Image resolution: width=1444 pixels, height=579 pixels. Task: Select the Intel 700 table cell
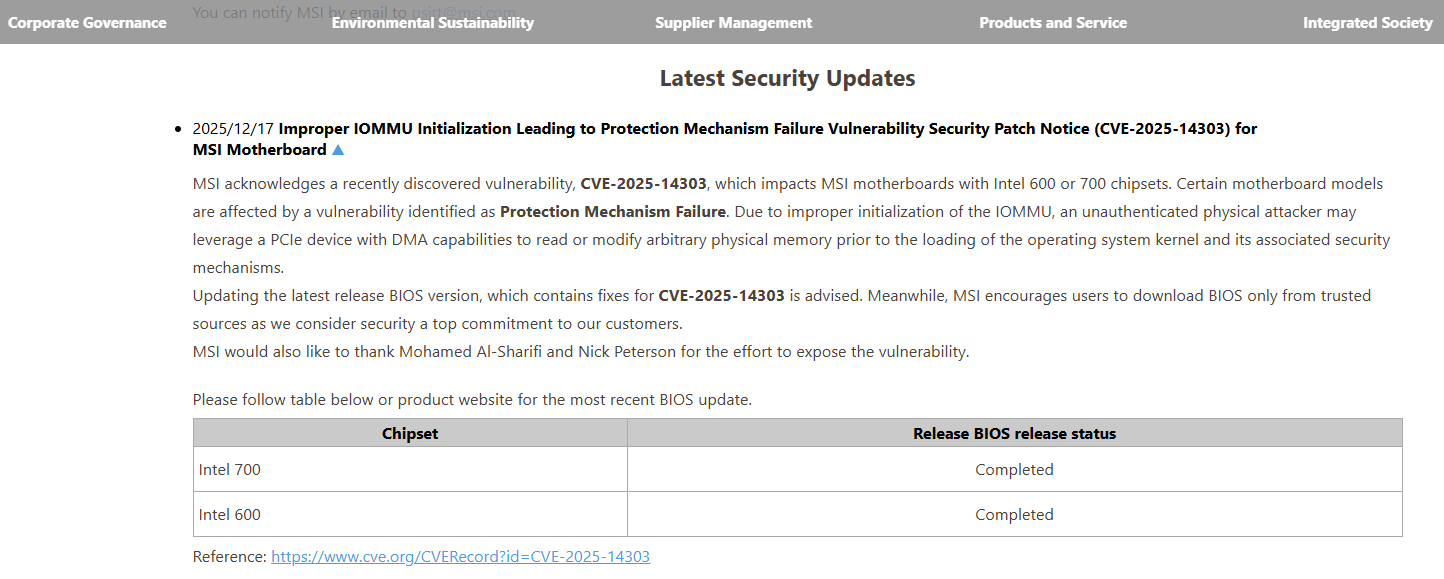pyautogui.click(x=230, y=470)
